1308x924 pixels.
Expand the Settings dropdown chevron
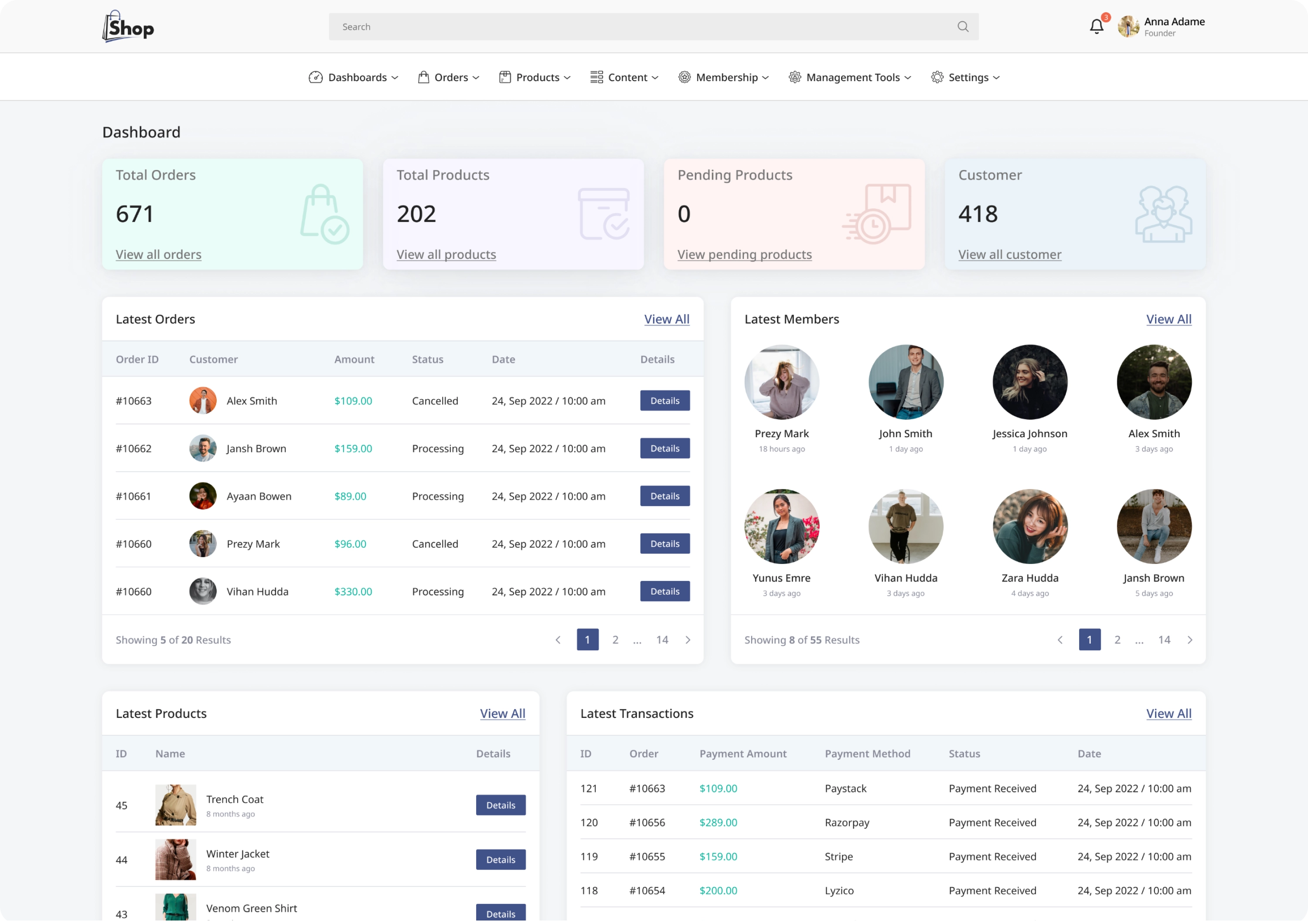(x=996, y=78)
